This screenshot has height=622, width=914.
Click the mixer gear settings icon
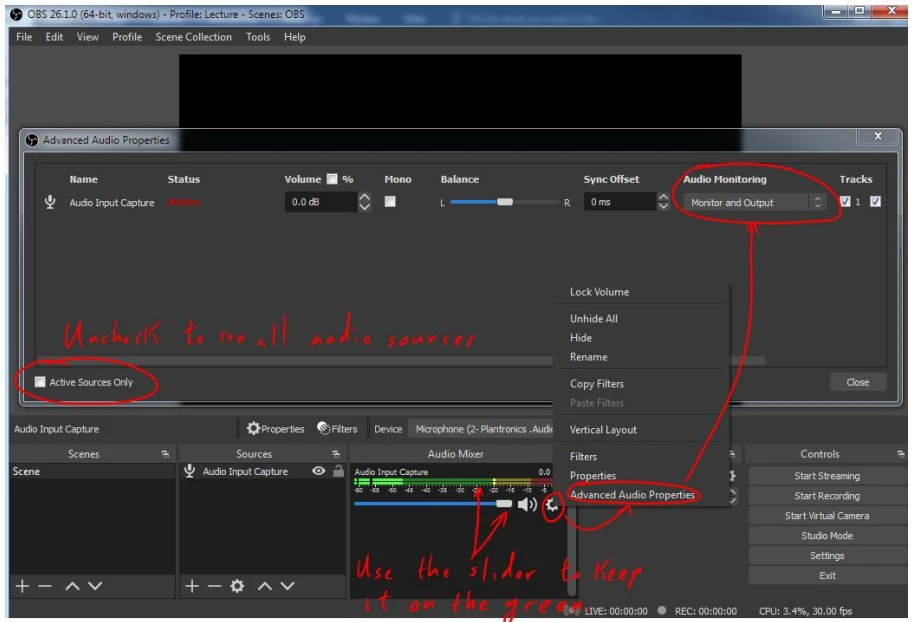551,506
